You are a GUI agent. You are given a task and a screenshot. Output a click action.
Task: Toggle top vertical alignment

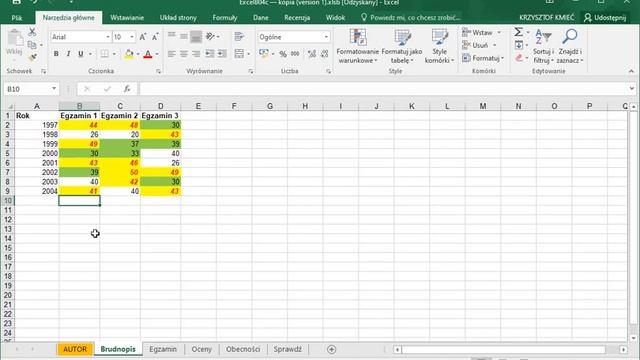pyautogui.click(x=172, y=37)
